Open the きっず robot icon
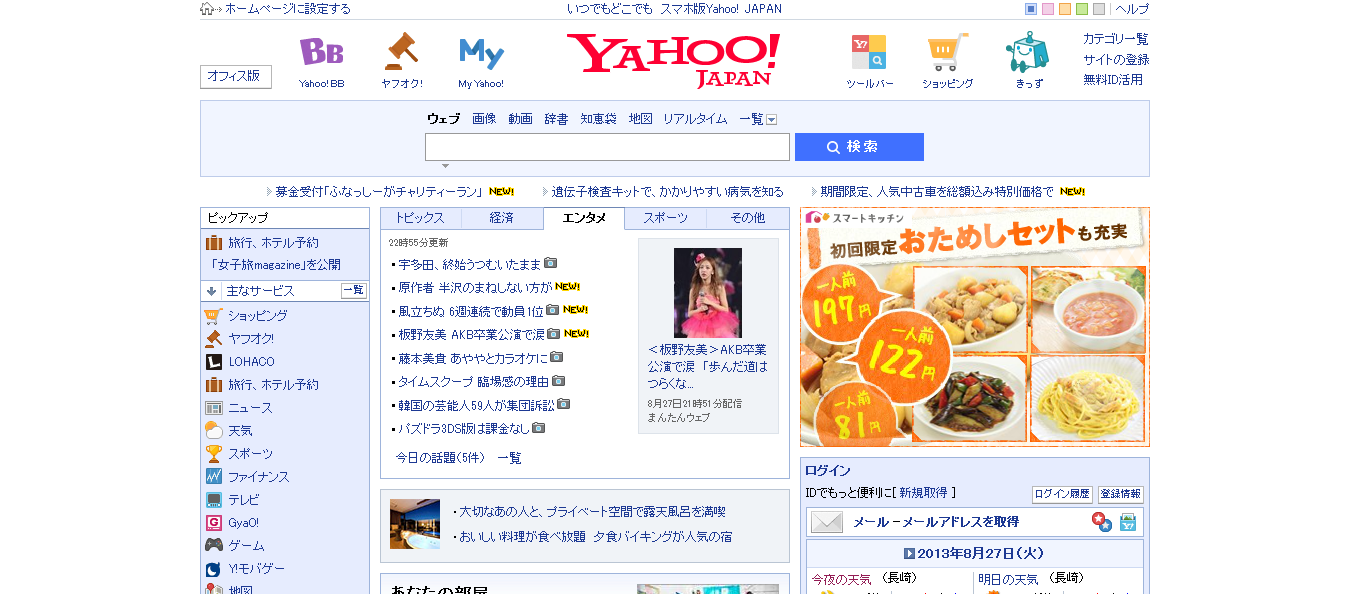 [x=1027, y=52]
